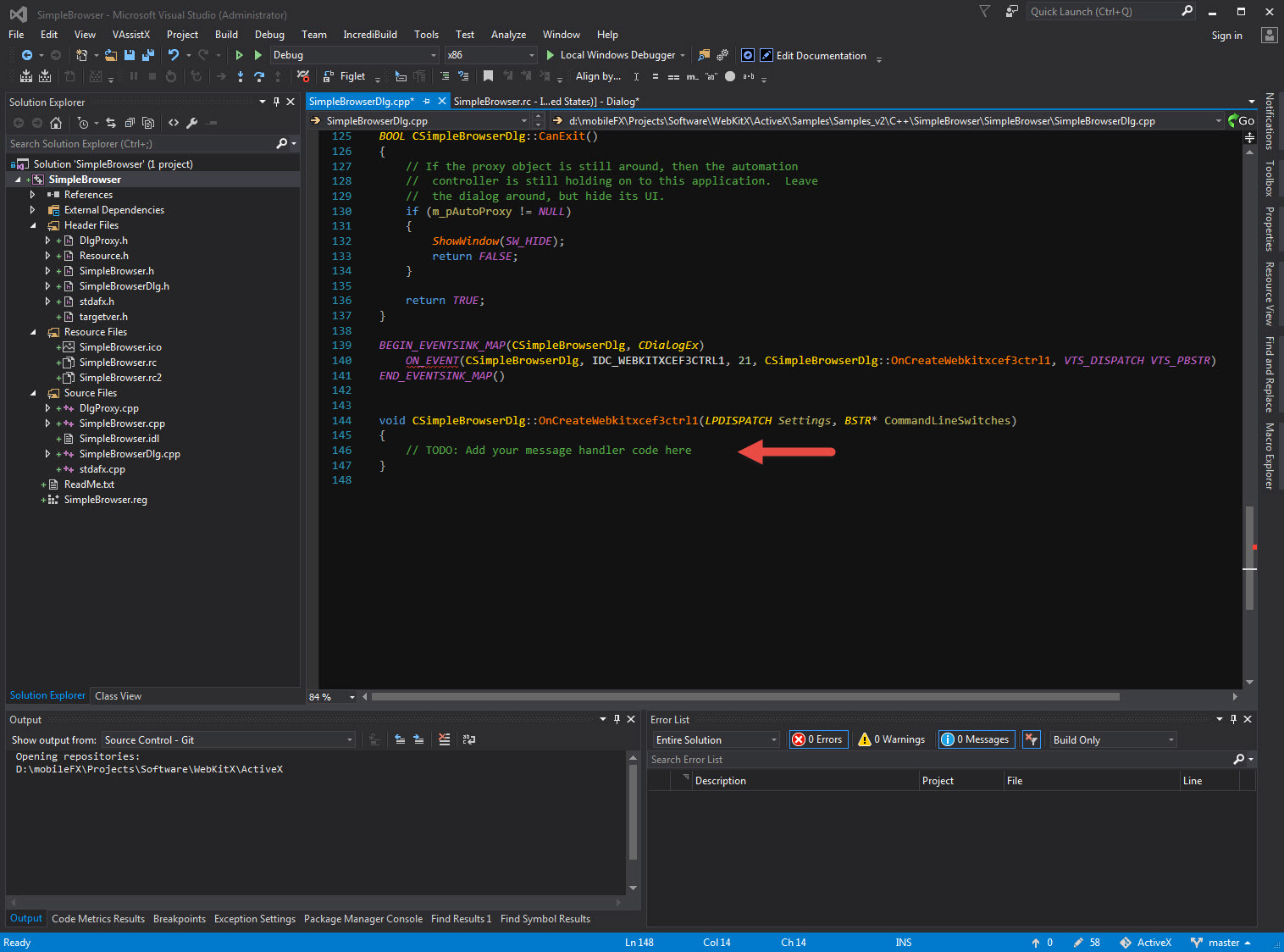Click the gears icon beside Find in Files
The height and width of the screenshot is (952, 1284).
coord(722,55)
